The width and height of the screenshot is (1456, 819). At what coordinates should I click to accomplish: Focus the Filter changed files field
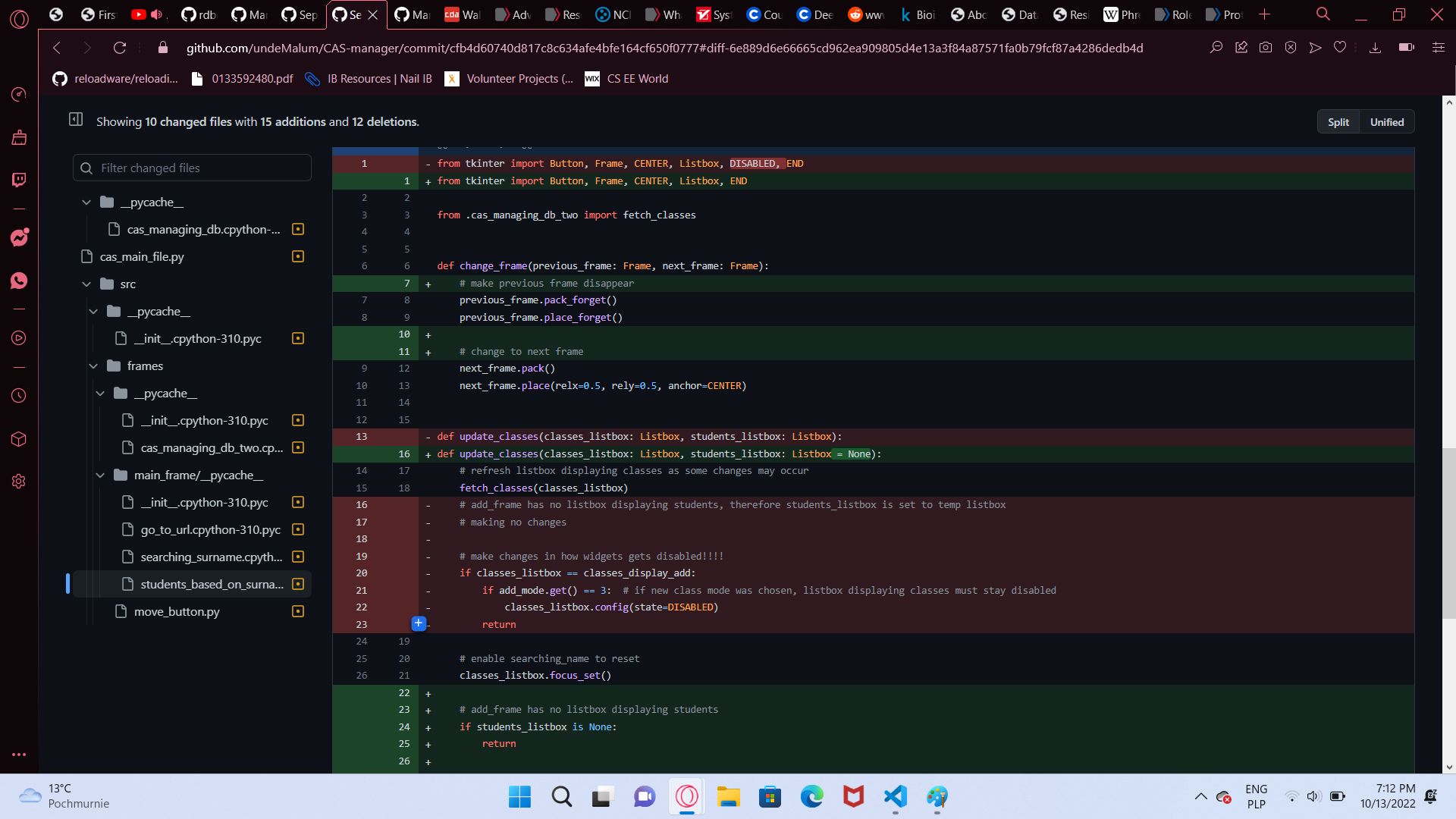click(193, 168)
